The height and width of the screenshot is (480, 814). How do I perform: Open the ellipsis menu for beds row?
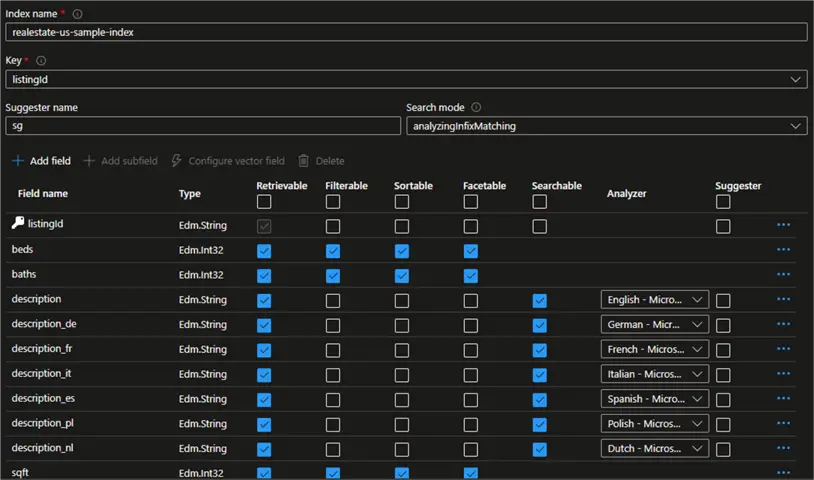coord(783,250)
